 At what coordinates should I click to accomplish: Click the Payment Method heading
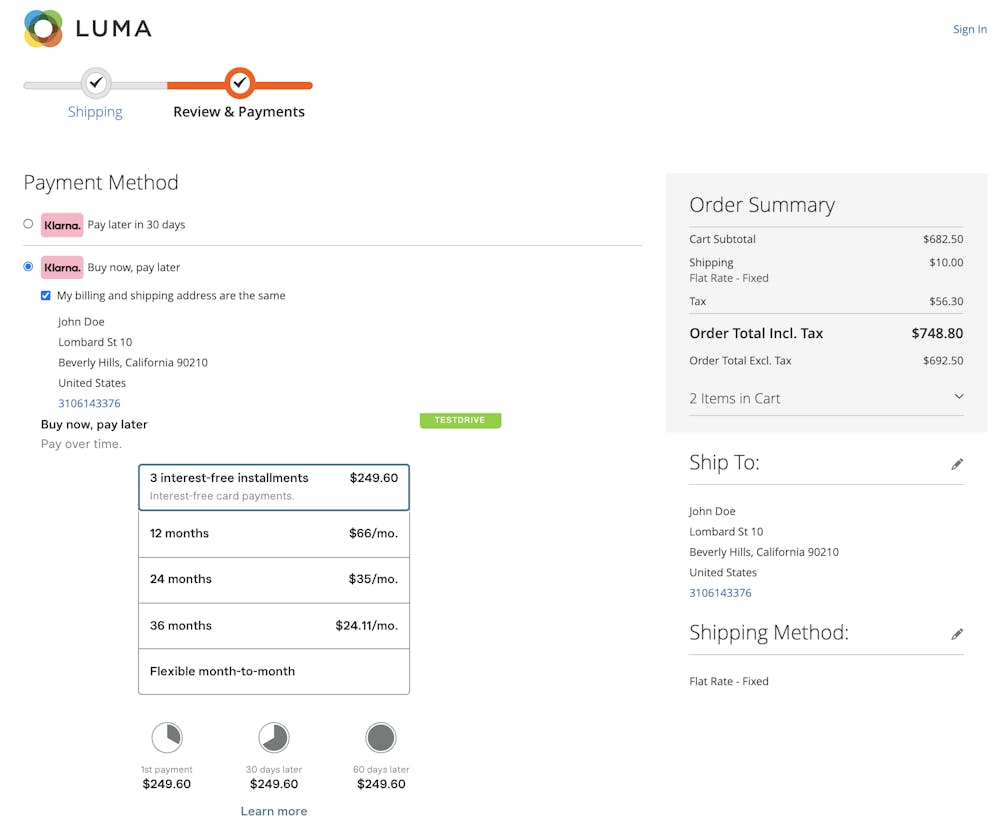[101, 182]
